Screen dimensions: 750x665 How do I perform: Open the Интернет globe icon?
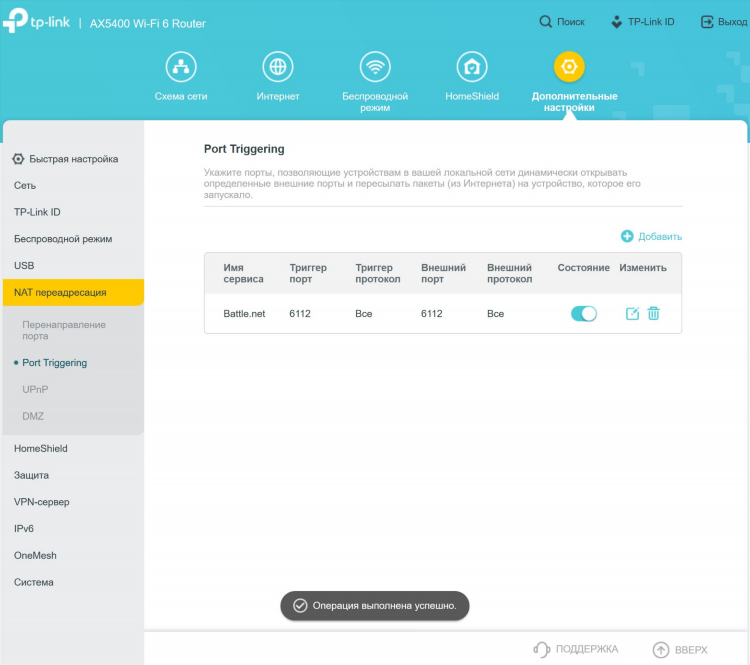click(x=278, y=66)
